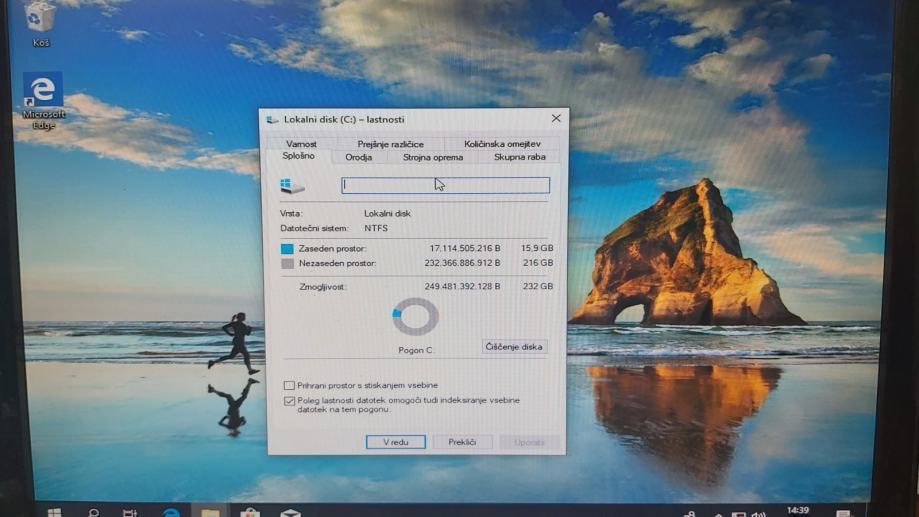Open Microsoft Store from the taskbar
The height and width of the screenshot is (517, 919).
pos(250,512)
